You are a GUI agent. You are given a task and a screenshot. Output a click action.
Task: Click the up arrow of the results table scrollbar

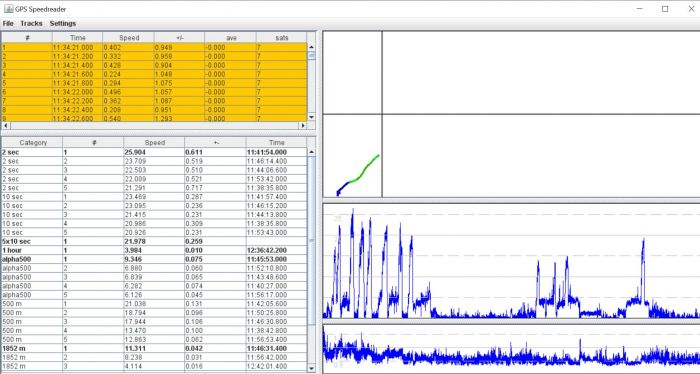[x=311, y=152]
